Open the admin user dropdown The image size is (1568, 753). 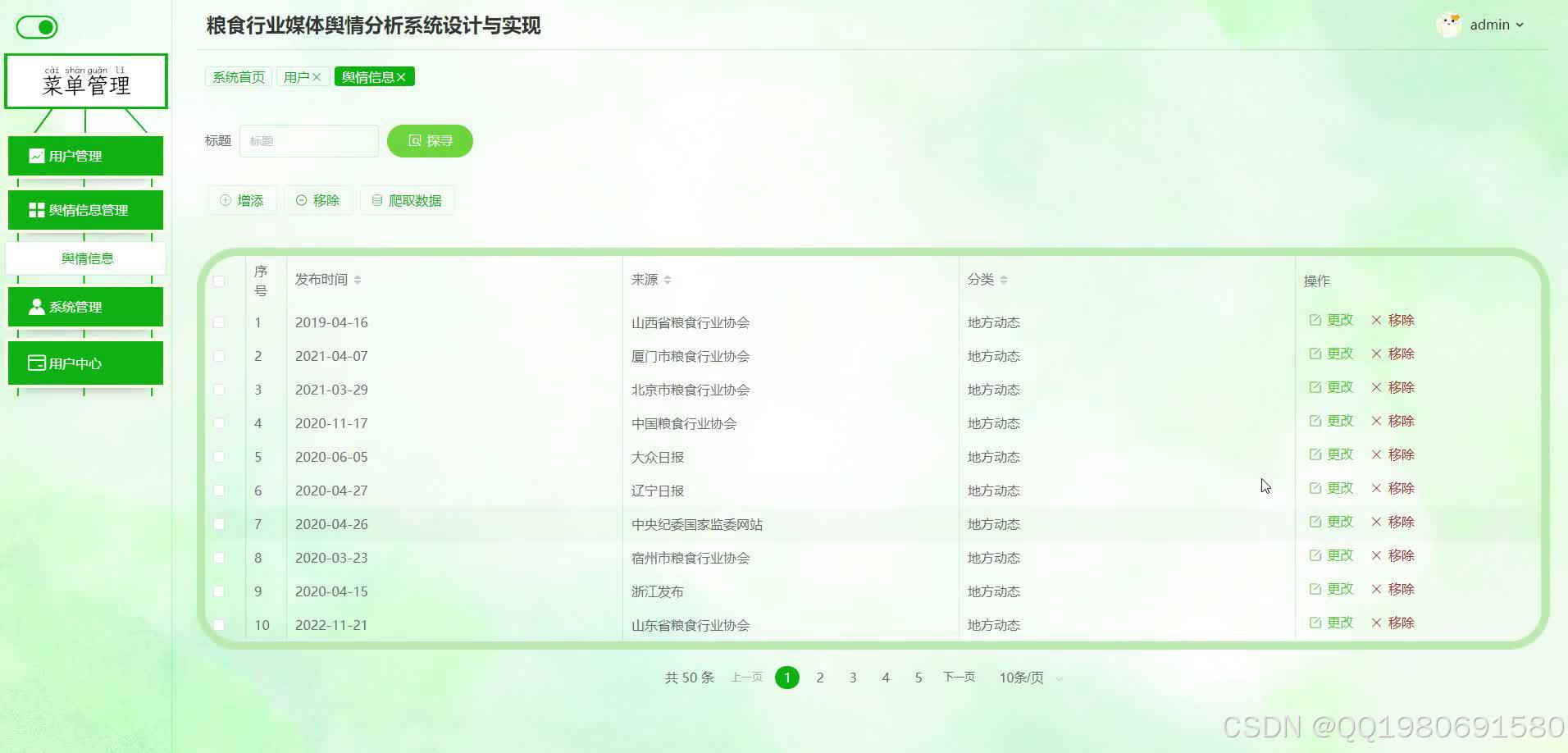click(1497, 25)
